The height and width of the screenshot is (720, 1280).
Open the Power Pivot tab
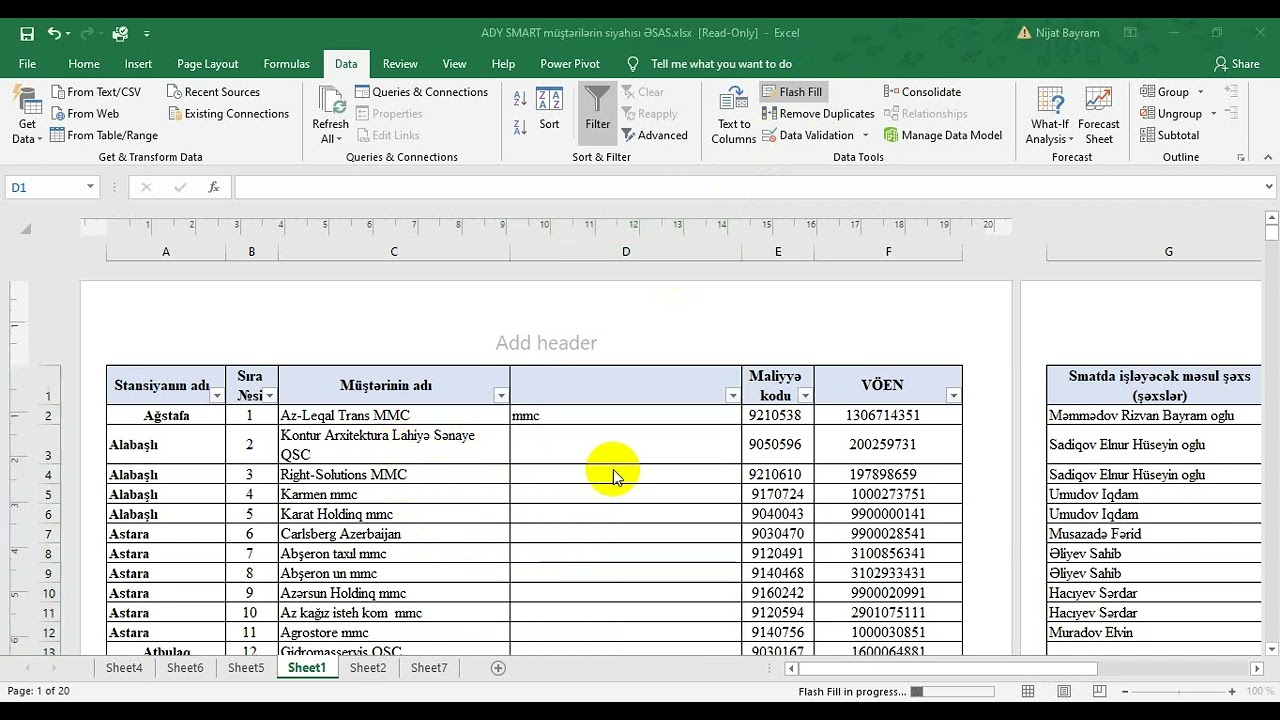(570, 64)
